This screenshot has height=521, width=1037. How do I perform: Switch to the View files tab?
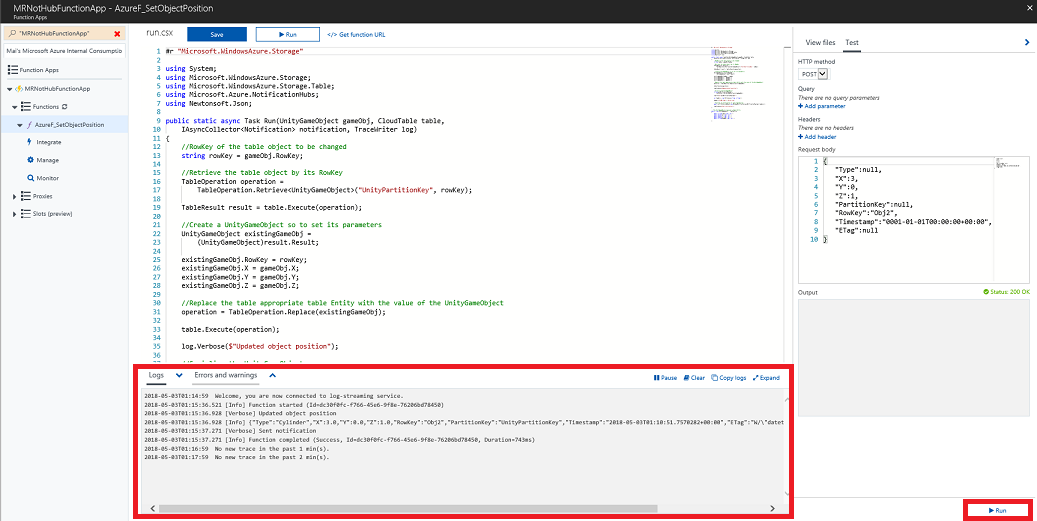click(820, 43)
